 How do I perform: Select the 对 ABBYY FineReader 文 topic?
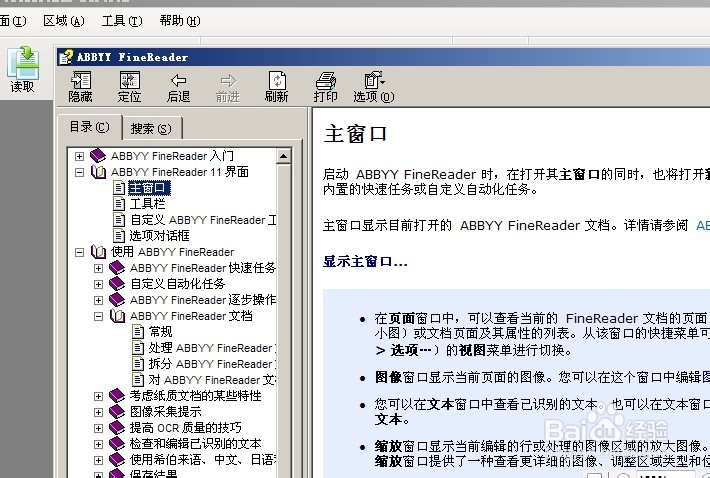pyautogui.click(x=212, y=380)
